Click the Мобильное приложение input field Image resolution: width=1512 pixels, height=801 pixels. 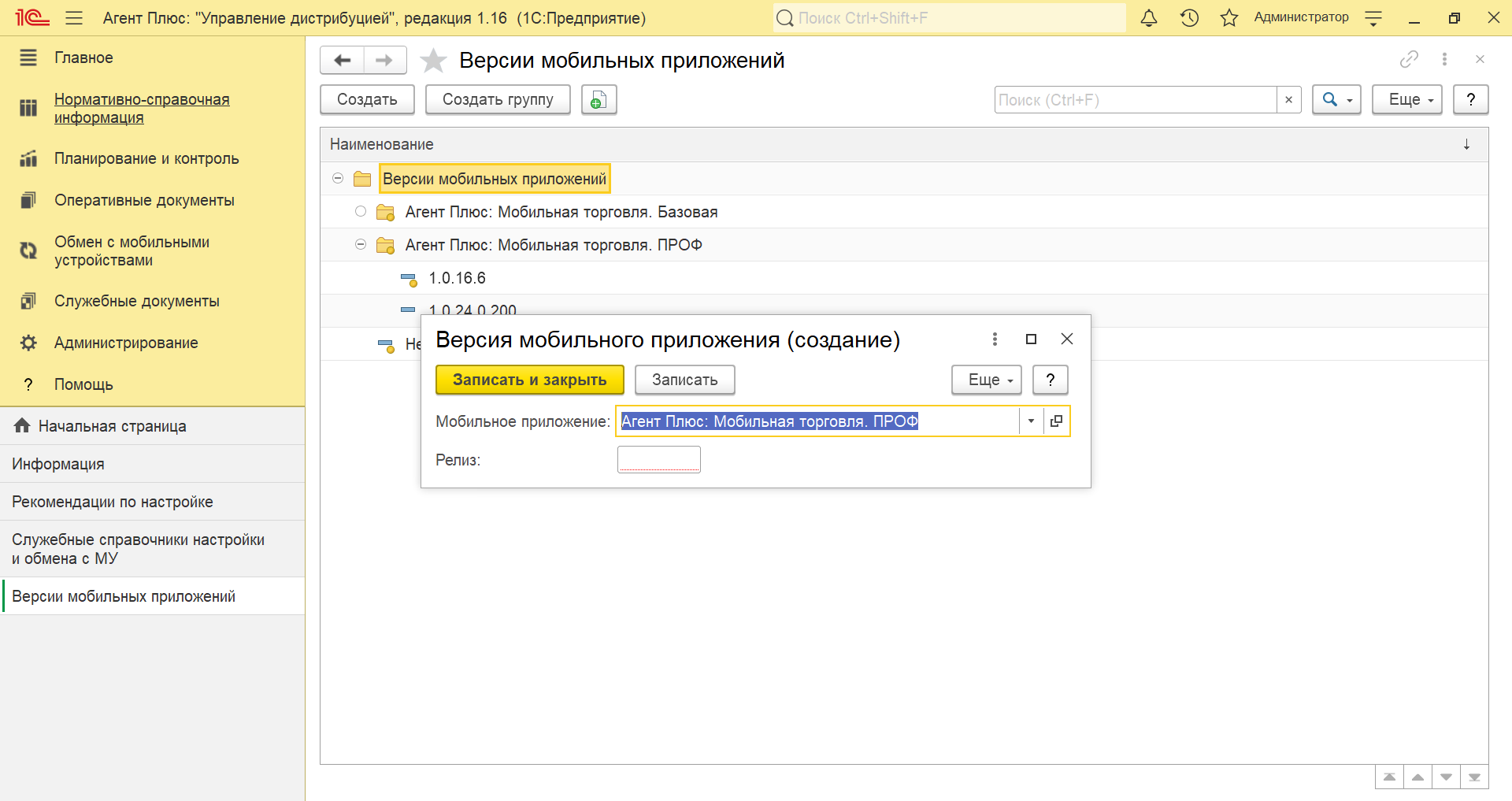click(x=817, y=421)
